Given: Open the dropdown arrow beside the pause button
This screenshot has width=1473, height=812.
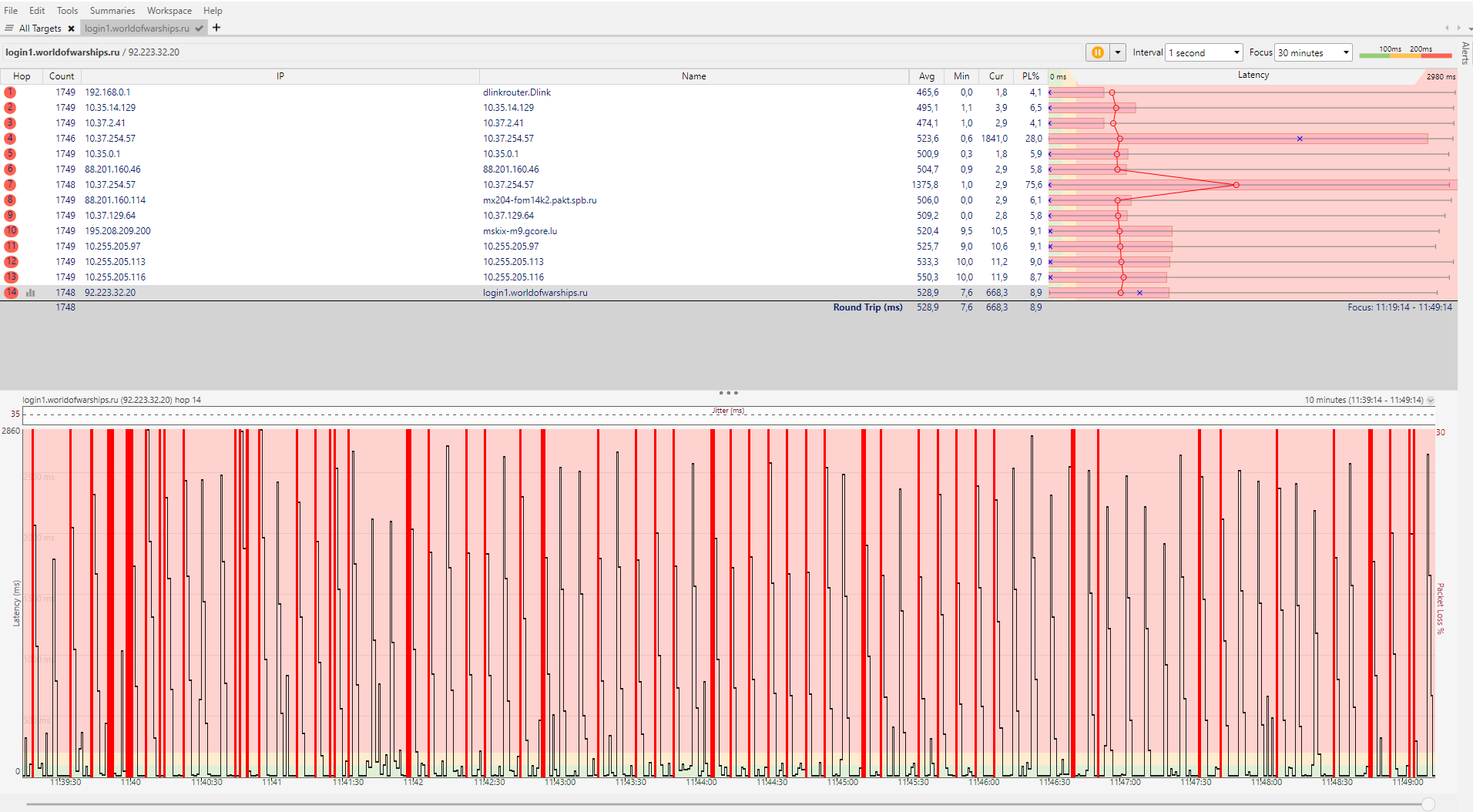Looking at the screenshot, I should click(x=1118, y=52).
